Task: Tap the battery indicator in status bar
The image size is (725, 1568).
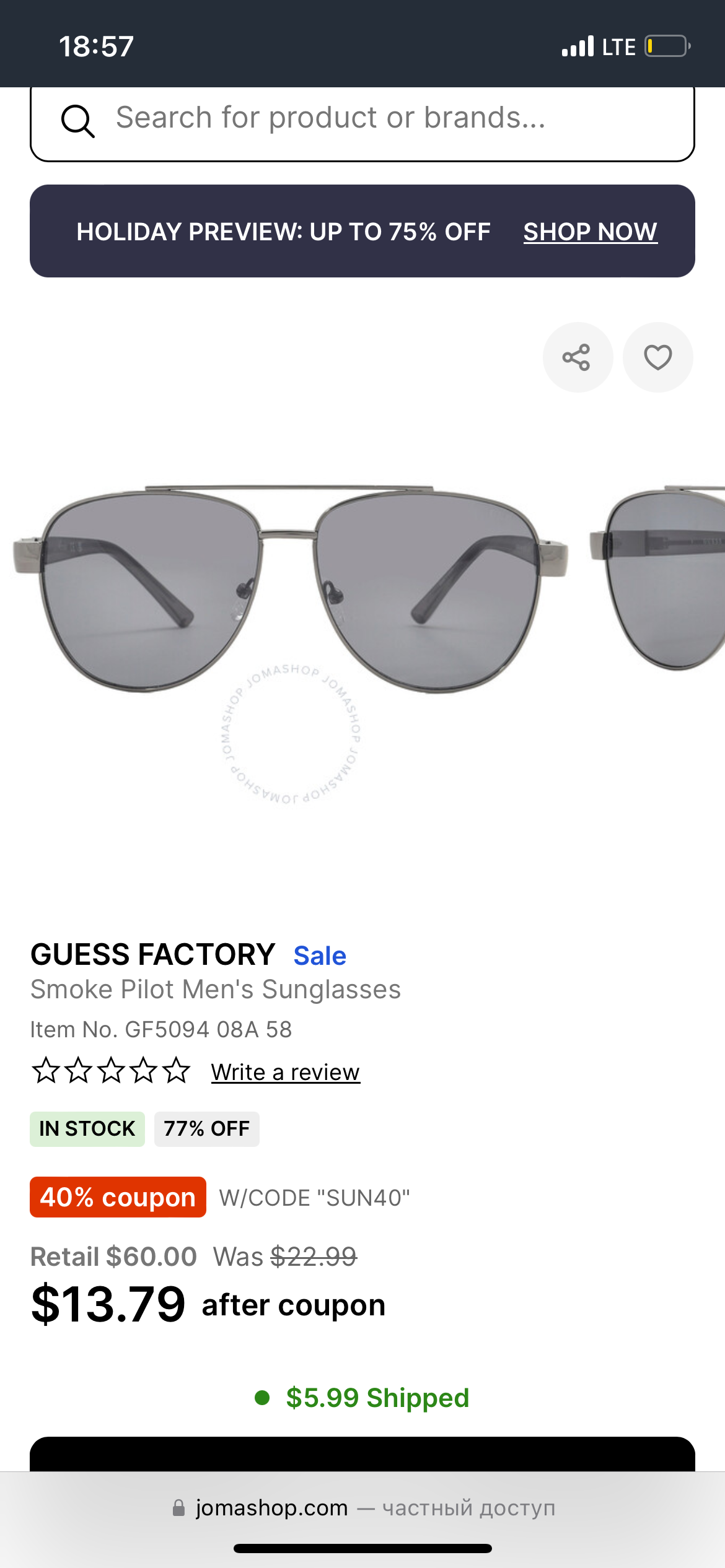Action: point(667,46)
